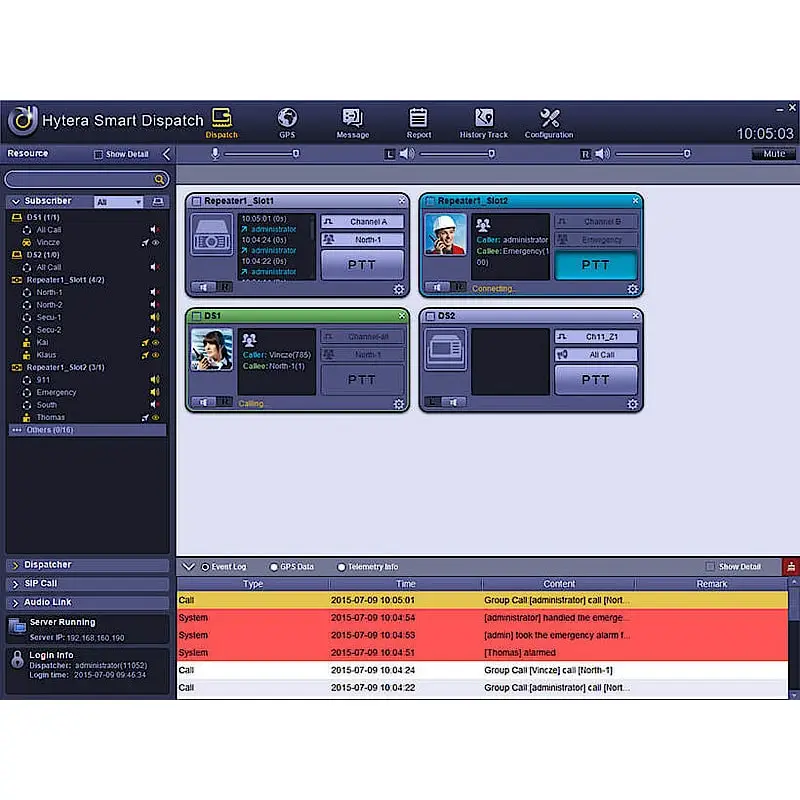Click the search icon in Resource panel
The width and height of the screenshot is (800, 800).
click(x=159, y=180)
